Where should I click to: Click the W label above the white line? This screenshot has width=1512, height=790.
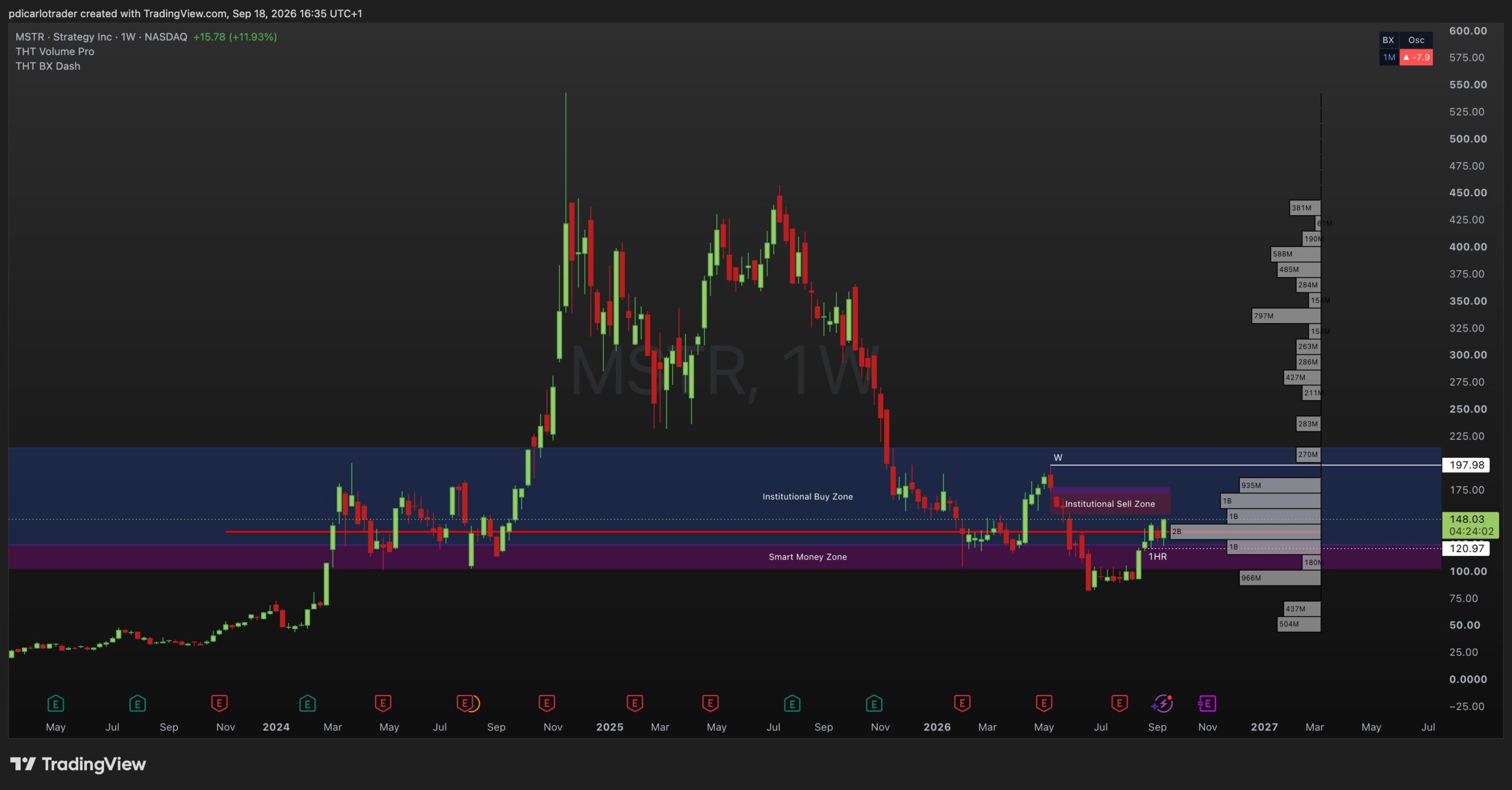tap(1058, 457)
